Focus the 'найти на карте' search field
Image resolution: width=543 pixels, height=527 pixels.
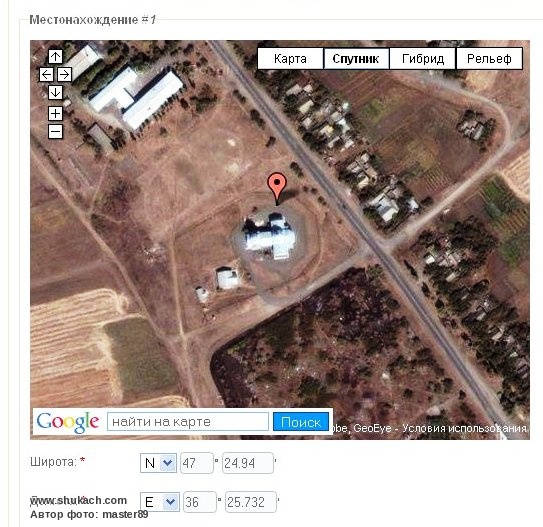point(188,422)
